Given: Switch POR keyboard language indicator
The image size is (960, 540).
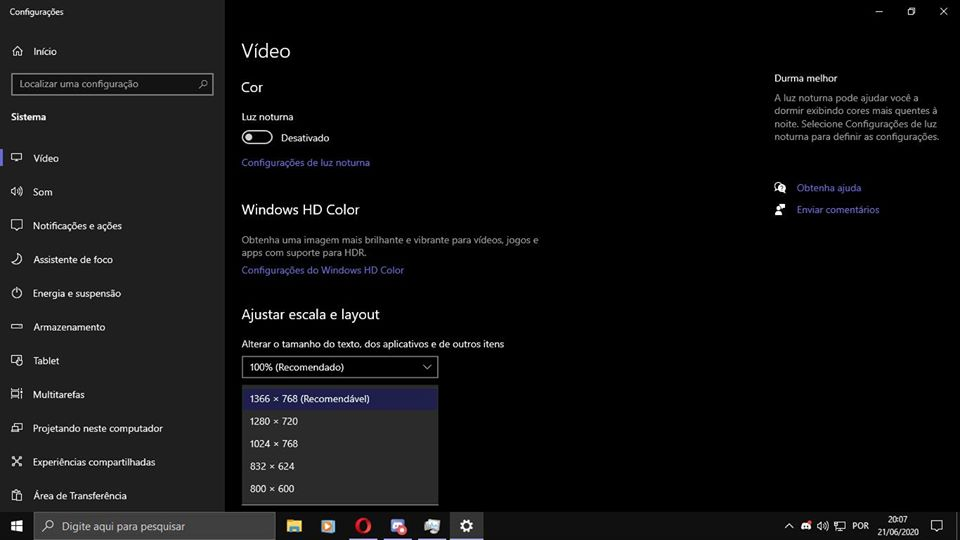Looking at the screenshot, I should 860,526.
